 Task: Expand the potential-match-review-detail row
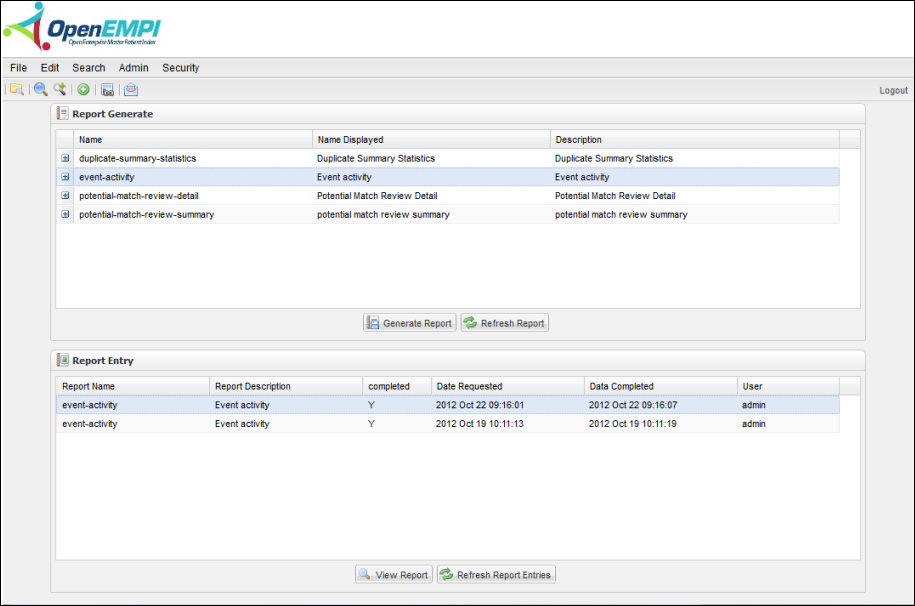(x=65, y=196)
